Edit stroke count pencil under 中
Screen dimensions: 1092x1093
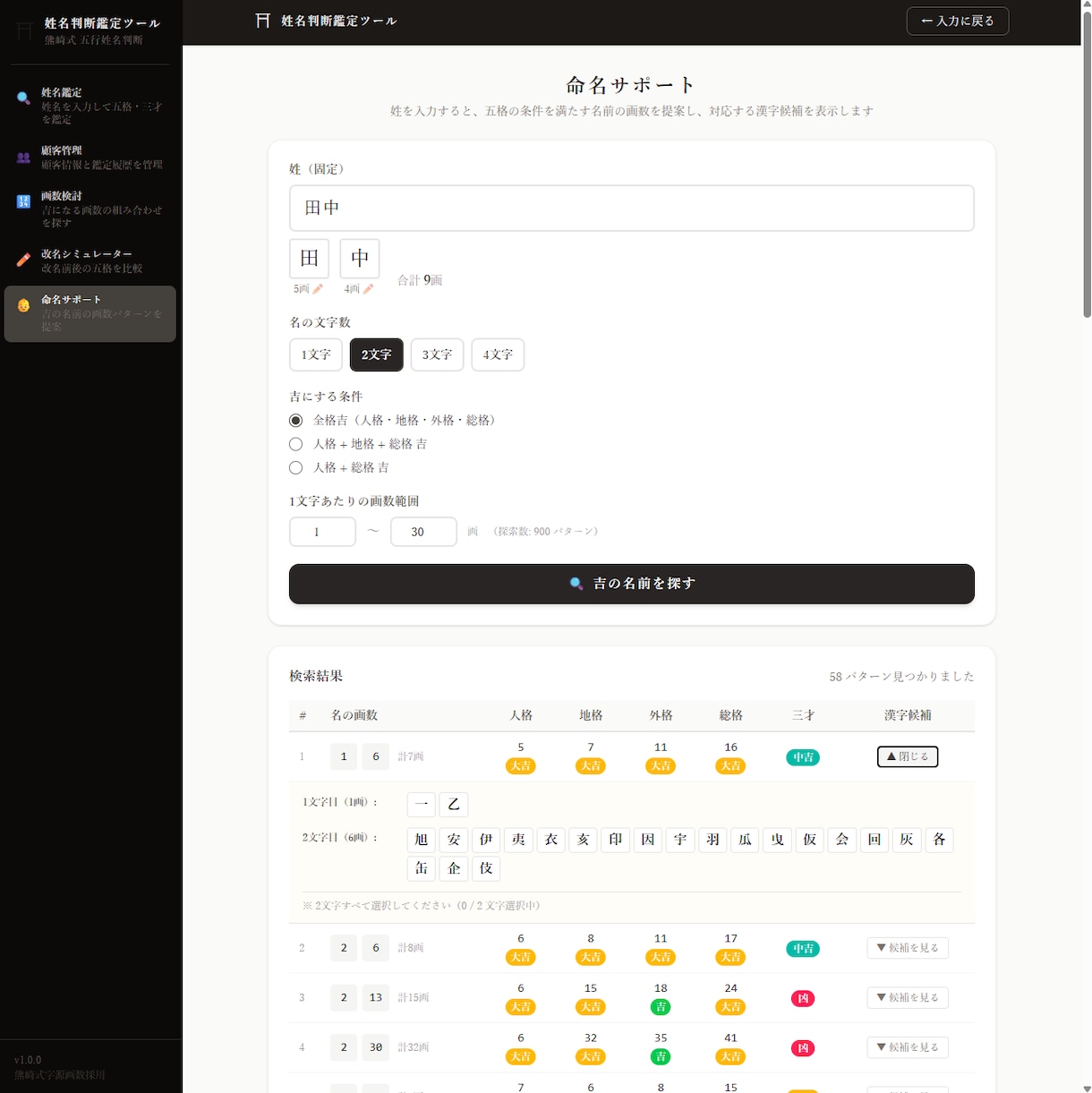coord(368,289)
